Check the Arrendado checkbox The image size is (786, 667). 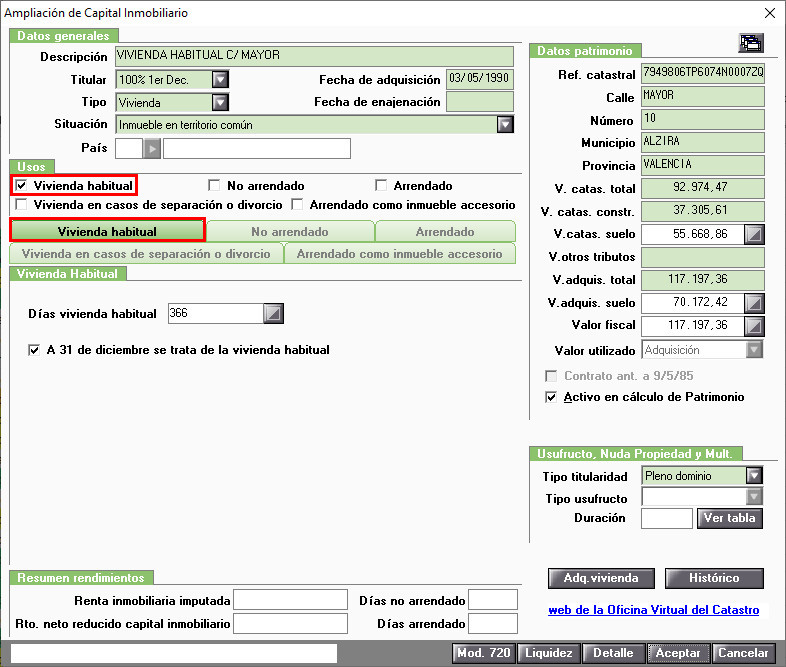(x=381, y=186)
